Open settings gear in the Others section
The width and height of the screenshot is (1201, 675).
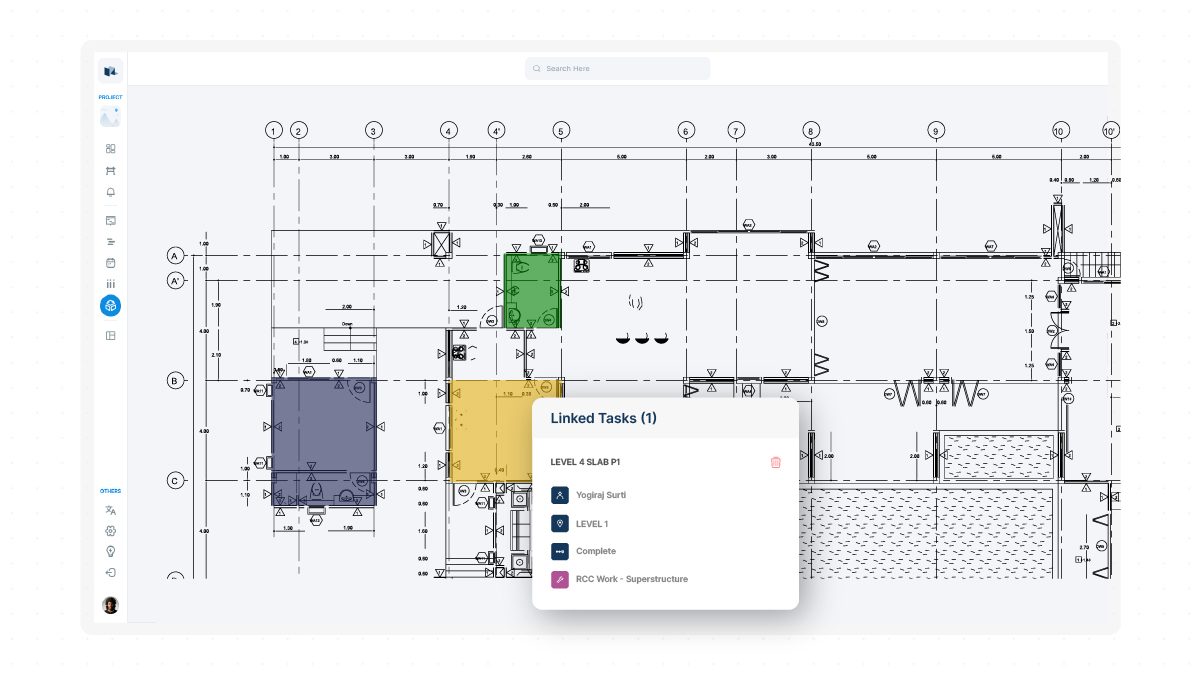[110, 530]
